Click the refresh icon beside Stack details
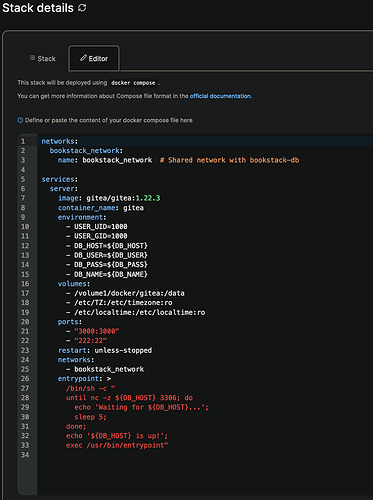The height and width of the screenshot is (500, 373). pos(82,8)
